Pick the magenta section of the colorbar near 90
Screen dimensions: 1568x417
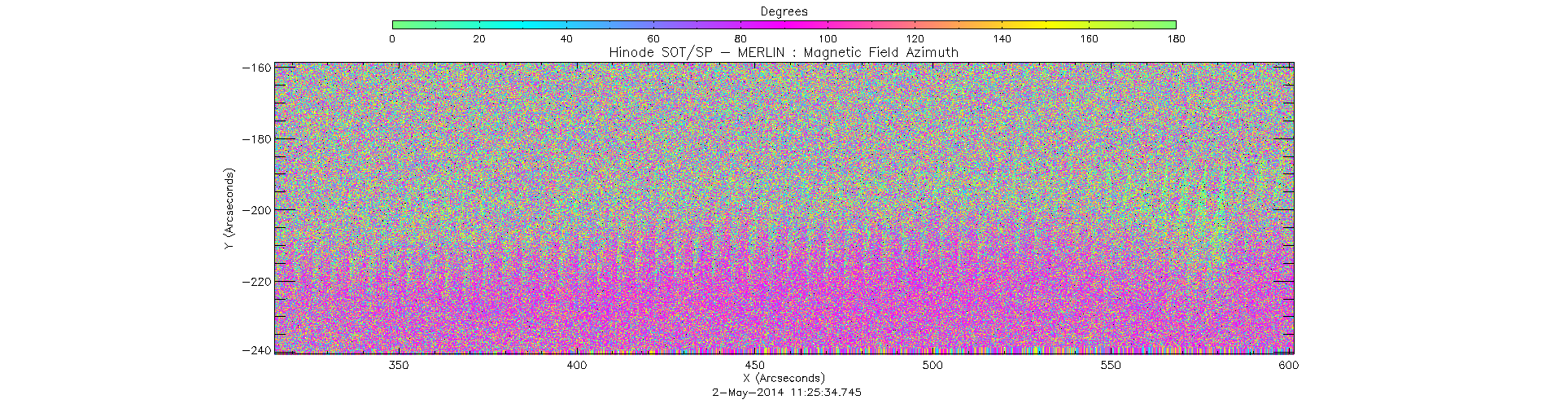(784, 25)
